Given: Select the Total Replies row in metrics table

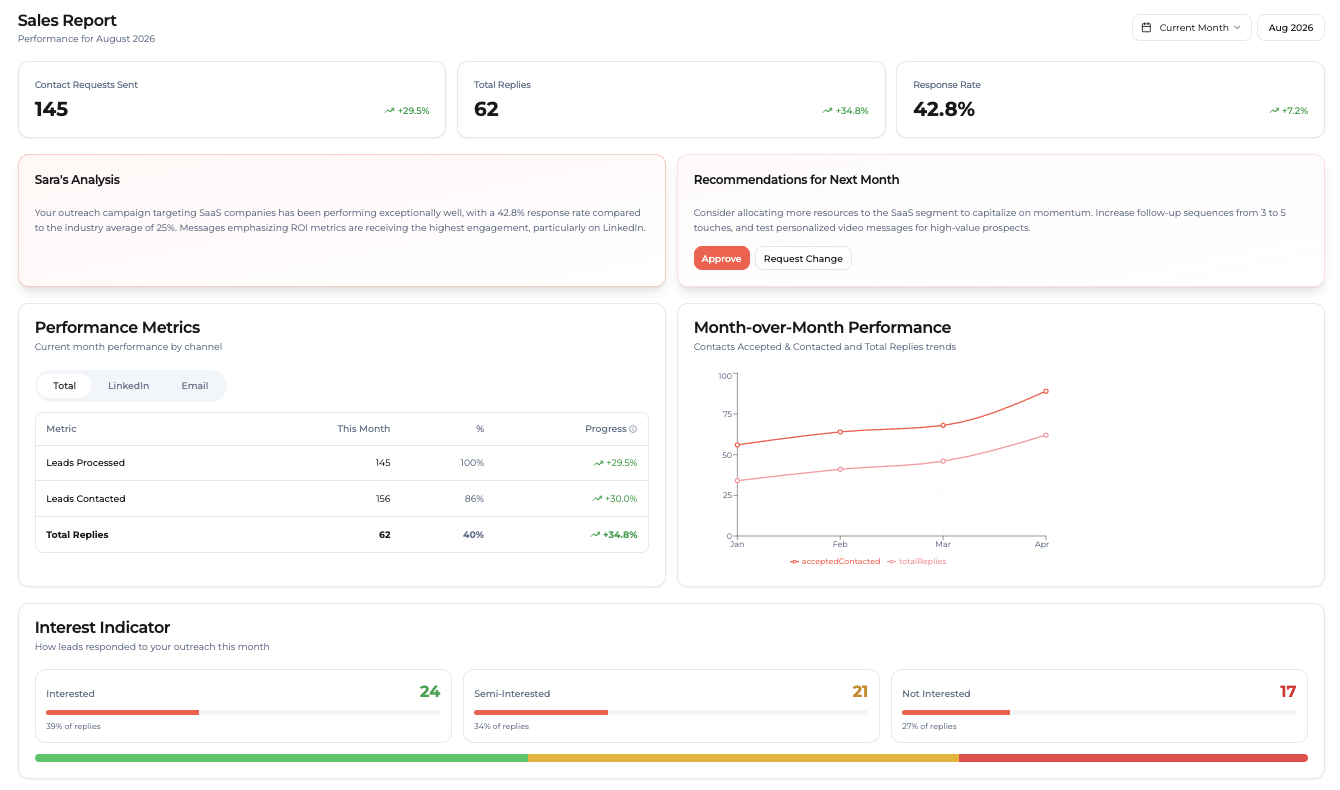Looking at the screenshot, I should pyautogui.click(x=342, y=535).
